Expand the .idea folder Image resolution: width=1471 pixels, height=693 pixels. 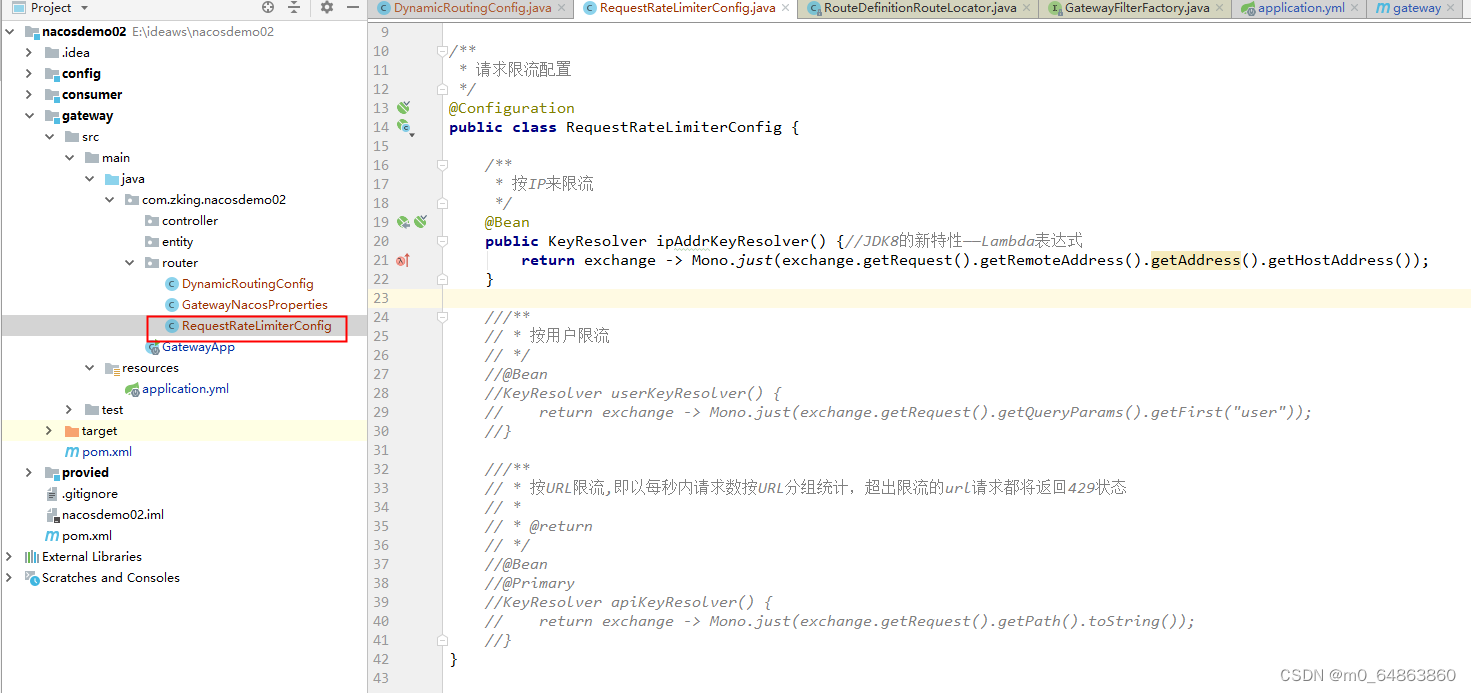(30, 53)
